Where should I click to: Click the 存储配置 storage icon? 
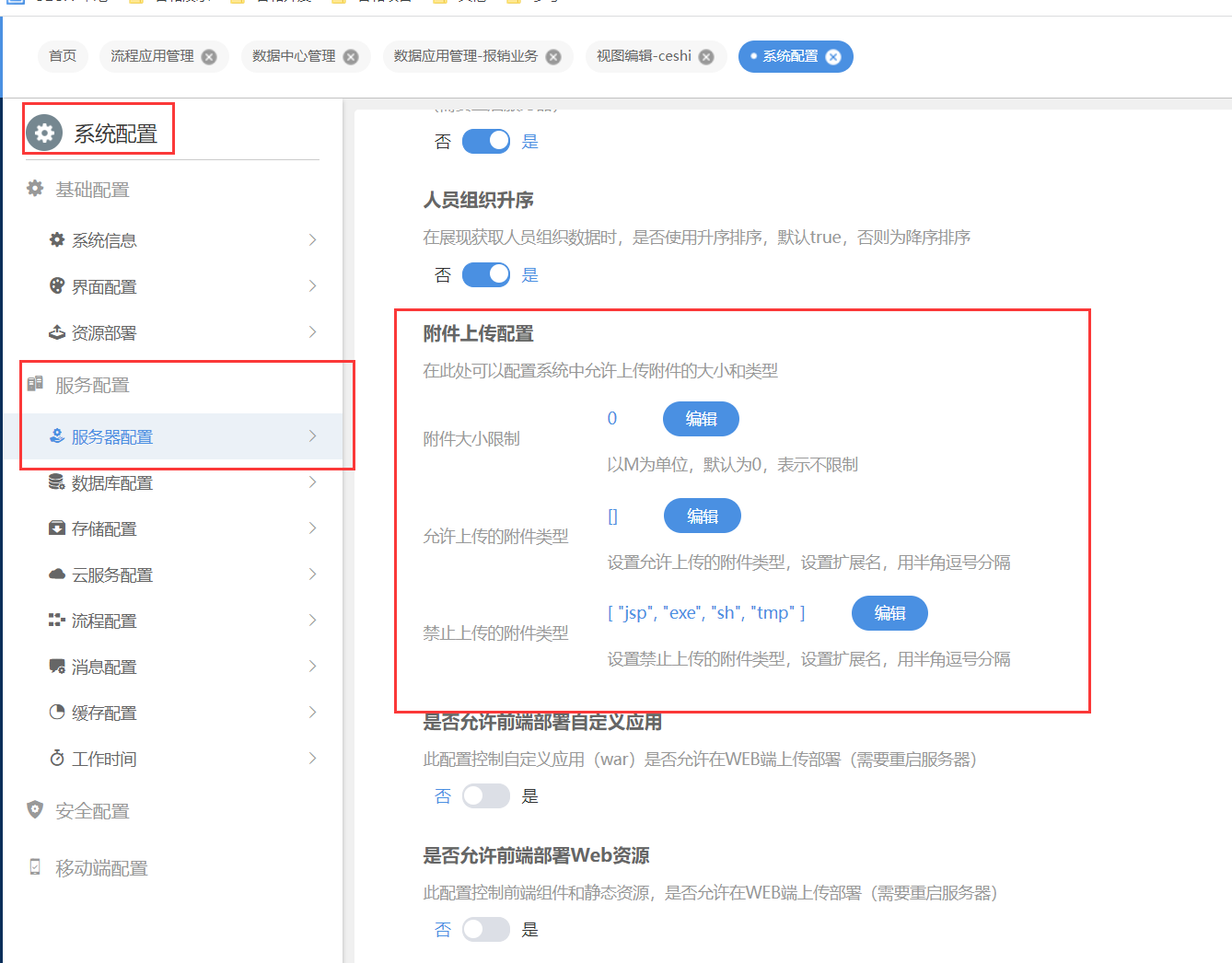[x=57, y=528]
